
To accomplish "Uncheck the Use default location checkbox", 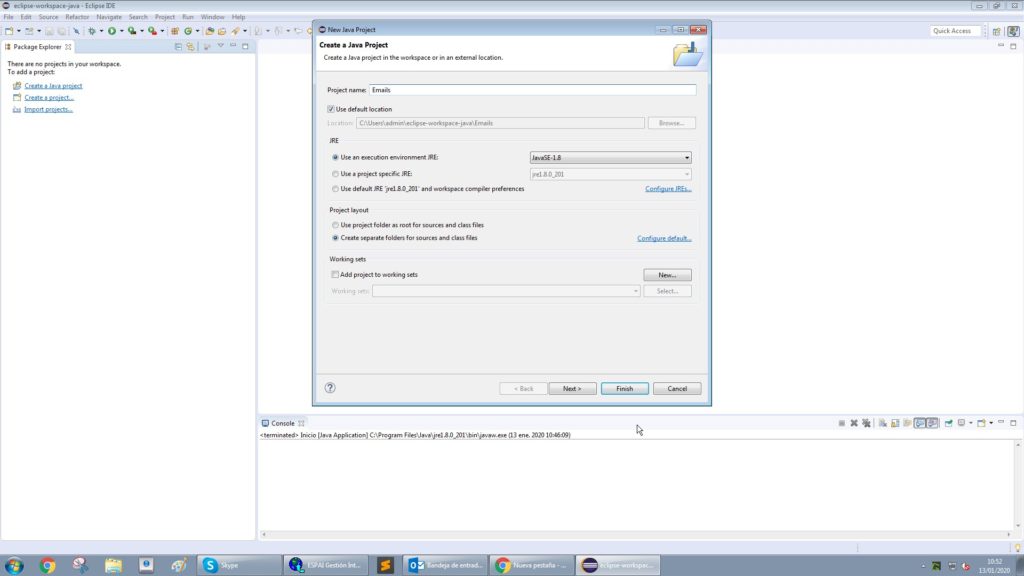I will point(331,109).
